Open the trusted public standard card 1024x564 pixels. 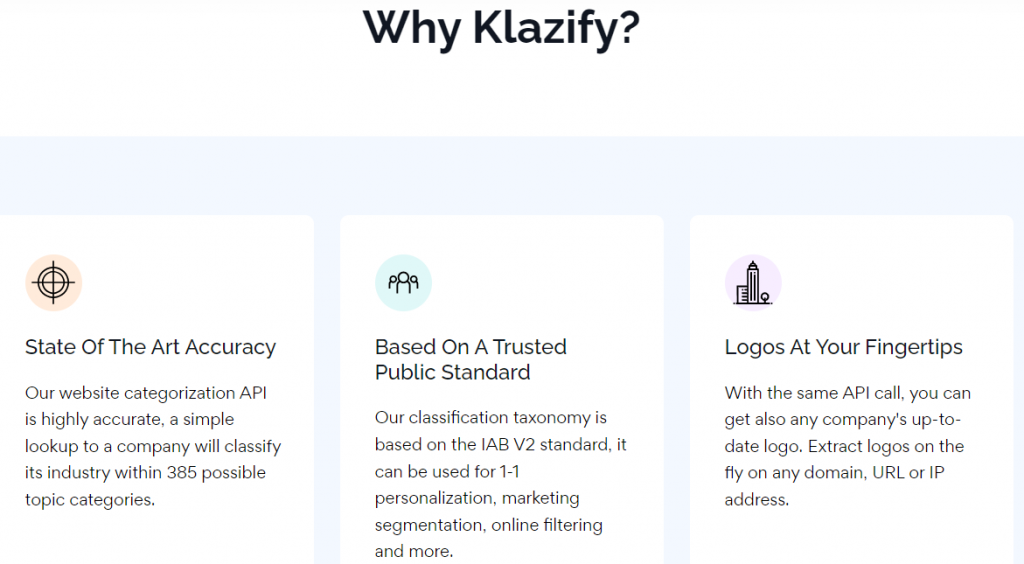point(502,390)
